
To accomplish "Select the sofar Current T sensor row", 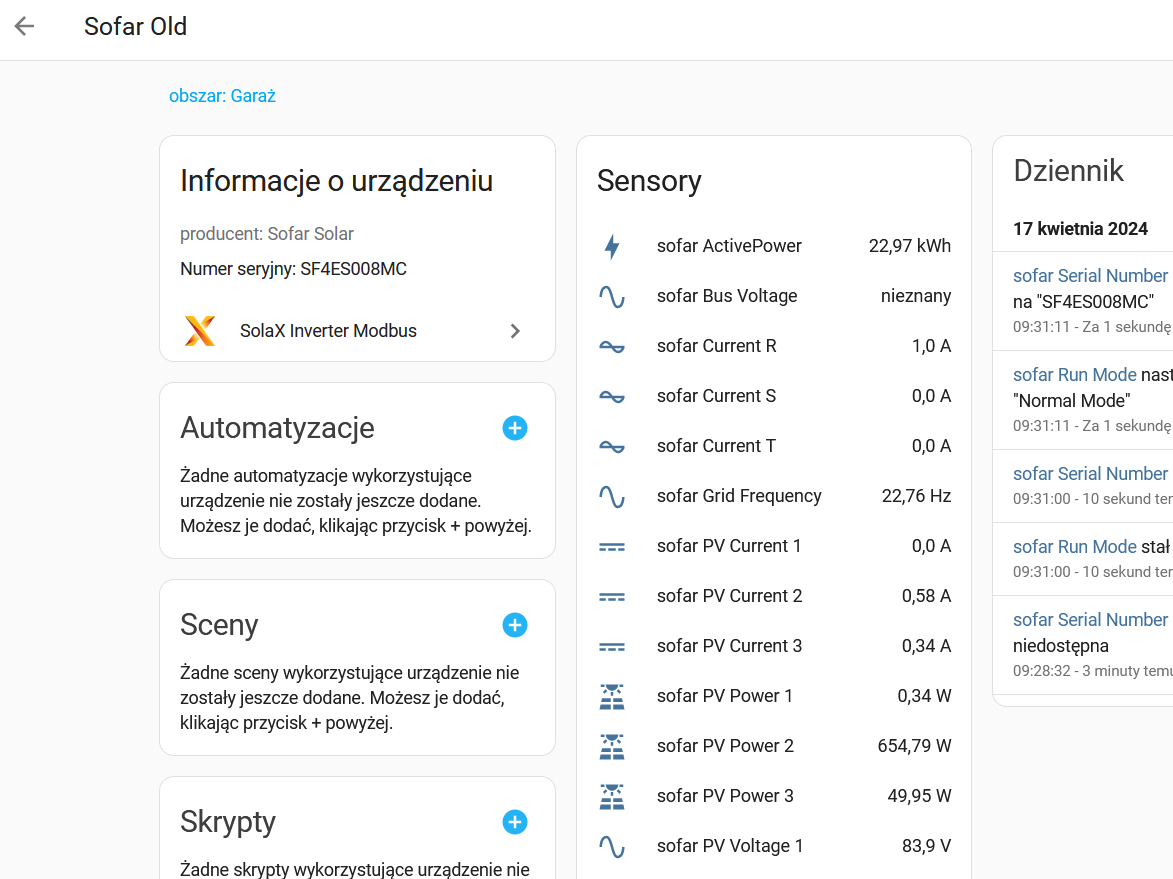I will pyautogui.click(x=774, y=447).
